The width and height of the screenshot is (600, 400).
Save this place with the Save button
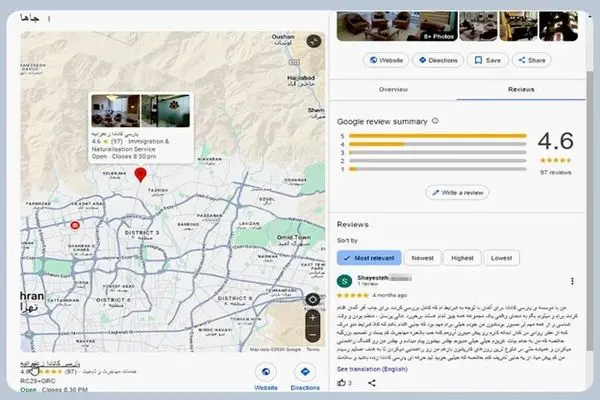[x=487, y=60]
